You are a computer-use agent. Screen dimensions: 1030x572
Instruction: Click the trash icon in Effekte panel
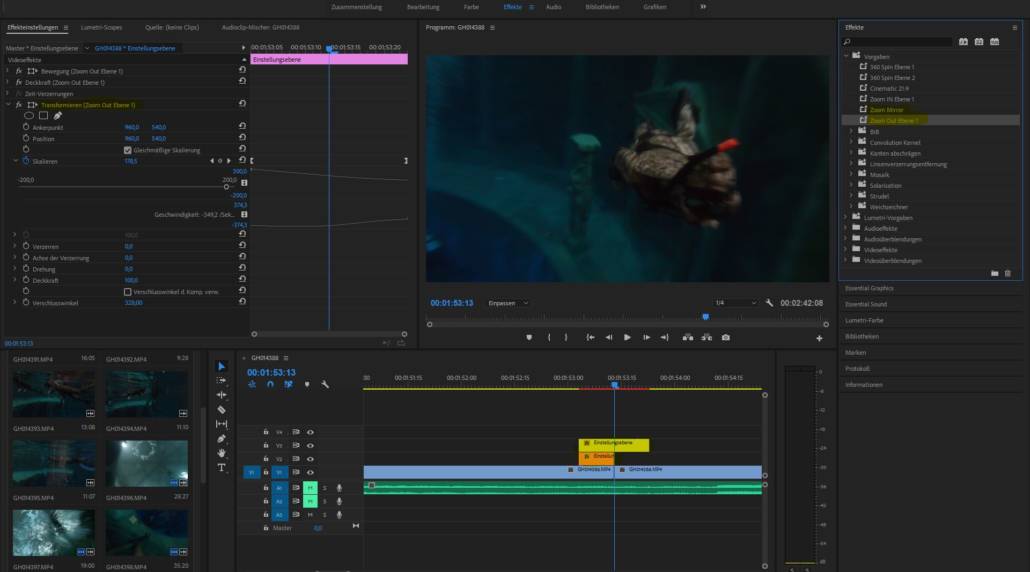pyautogui.click(x=1008, y=273)
